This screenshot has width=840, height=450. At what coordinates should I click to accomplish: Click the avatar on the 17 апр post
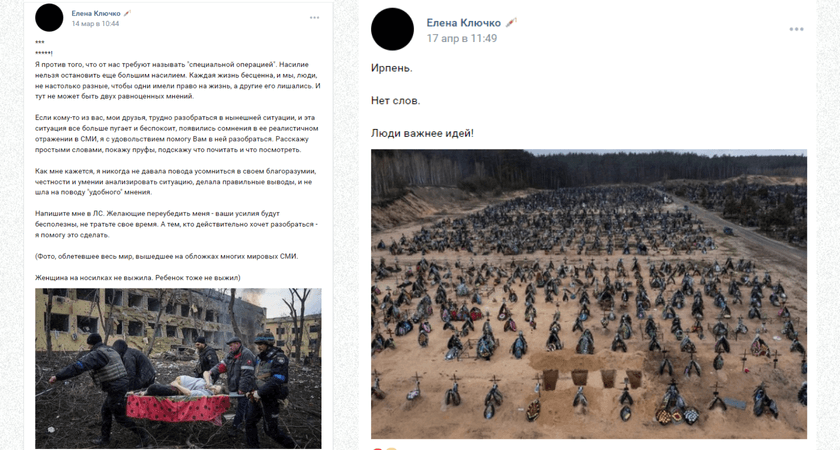pyautogui.click(x=392, y=29)
